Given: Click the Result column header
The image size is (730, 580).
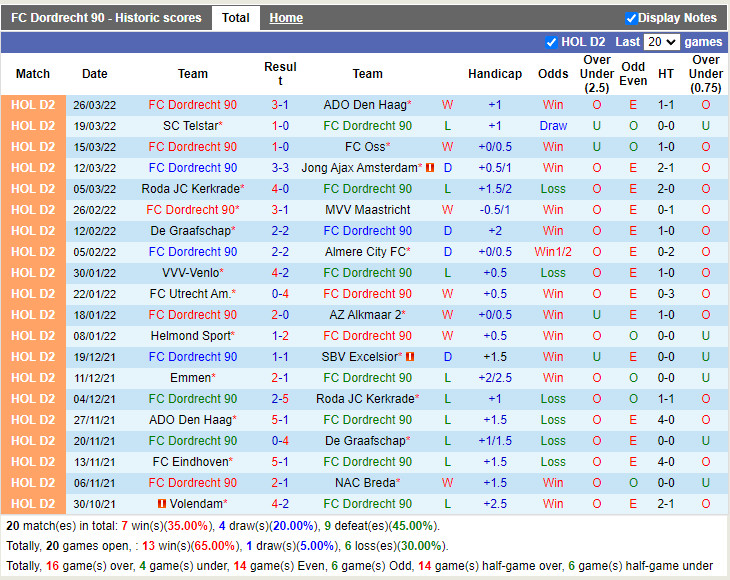Looking at the screenshot, I should click(280, 74).
